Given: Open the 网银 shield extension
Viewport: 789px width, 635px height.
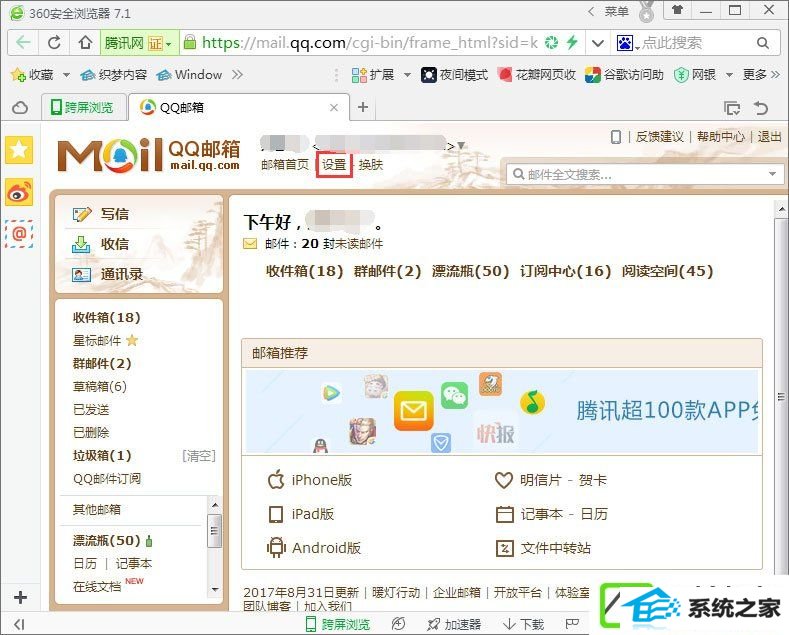Looking at the screenshot, I should 694,75.
